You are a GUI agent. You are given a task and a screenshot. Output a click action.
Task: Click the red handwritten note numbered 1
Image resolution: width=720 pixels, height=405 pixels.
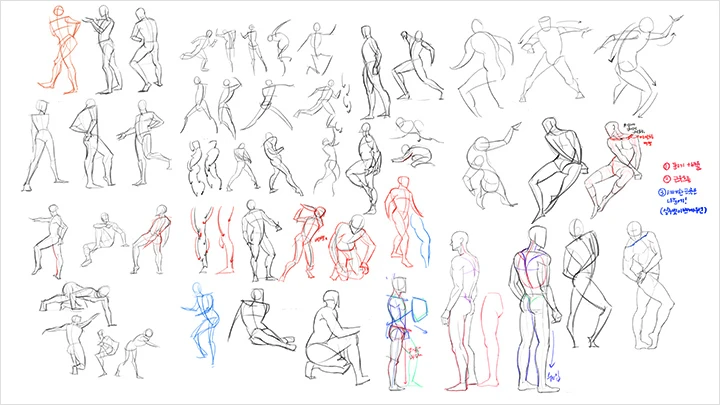pos(682,165)
